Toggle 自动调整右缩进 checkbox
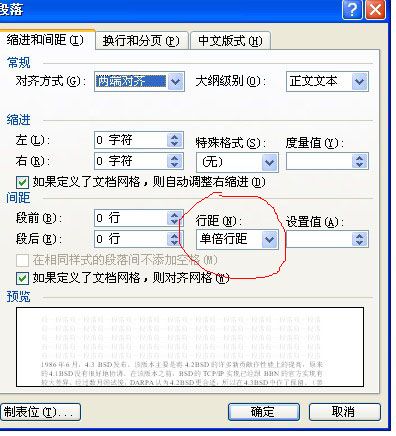Image resolution: width=396 pixels, height=436 pixels. (x=22, y=182)
